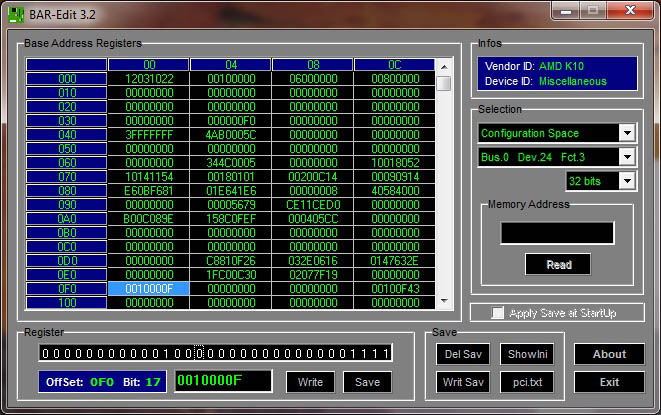Image resolution: width=661 pixels, height=415 pixels.
Task: Click the 0C column header
Action: coord(395,65)
